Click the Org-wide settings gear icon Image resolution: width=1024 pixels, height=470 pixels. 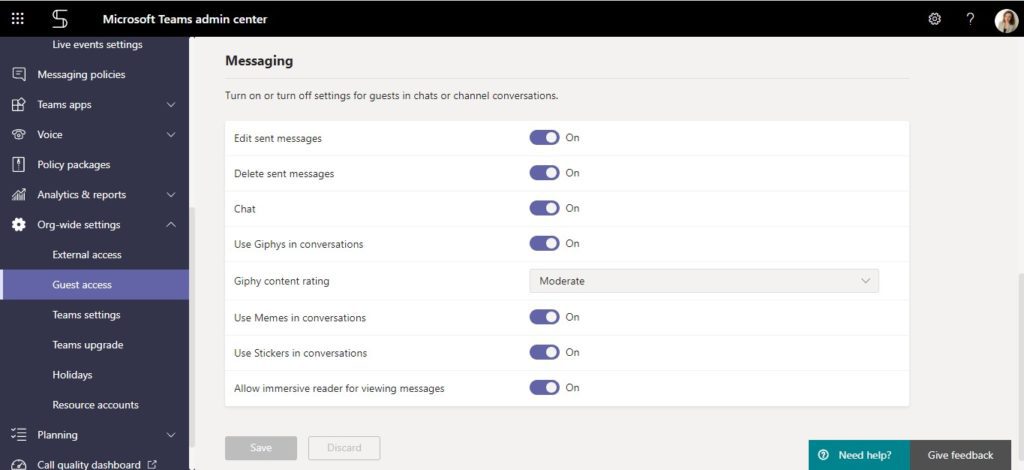coord(19,225)
